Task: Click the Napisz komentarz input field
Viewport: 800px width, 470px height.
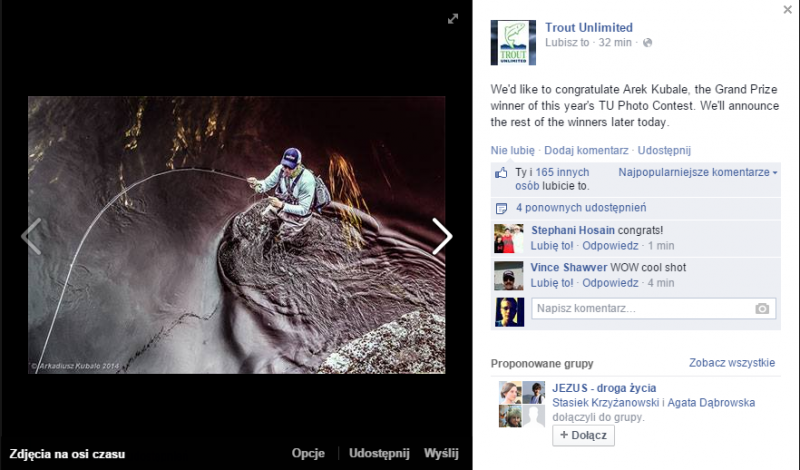Action: 640,309
